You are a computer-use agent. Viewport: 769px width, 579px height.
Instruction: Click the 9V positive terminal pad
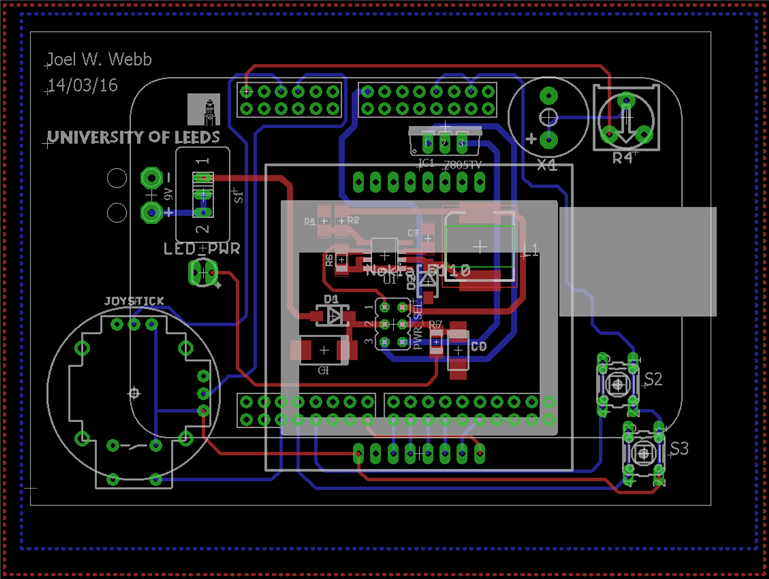pyautogui.click(x=152, y=212)
